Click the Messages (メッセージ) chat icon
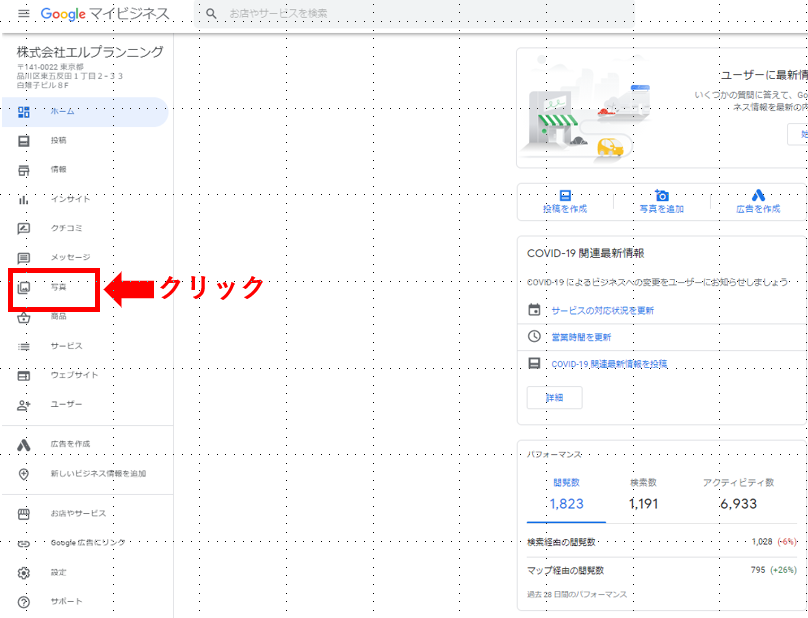 (x=24, y=258)
